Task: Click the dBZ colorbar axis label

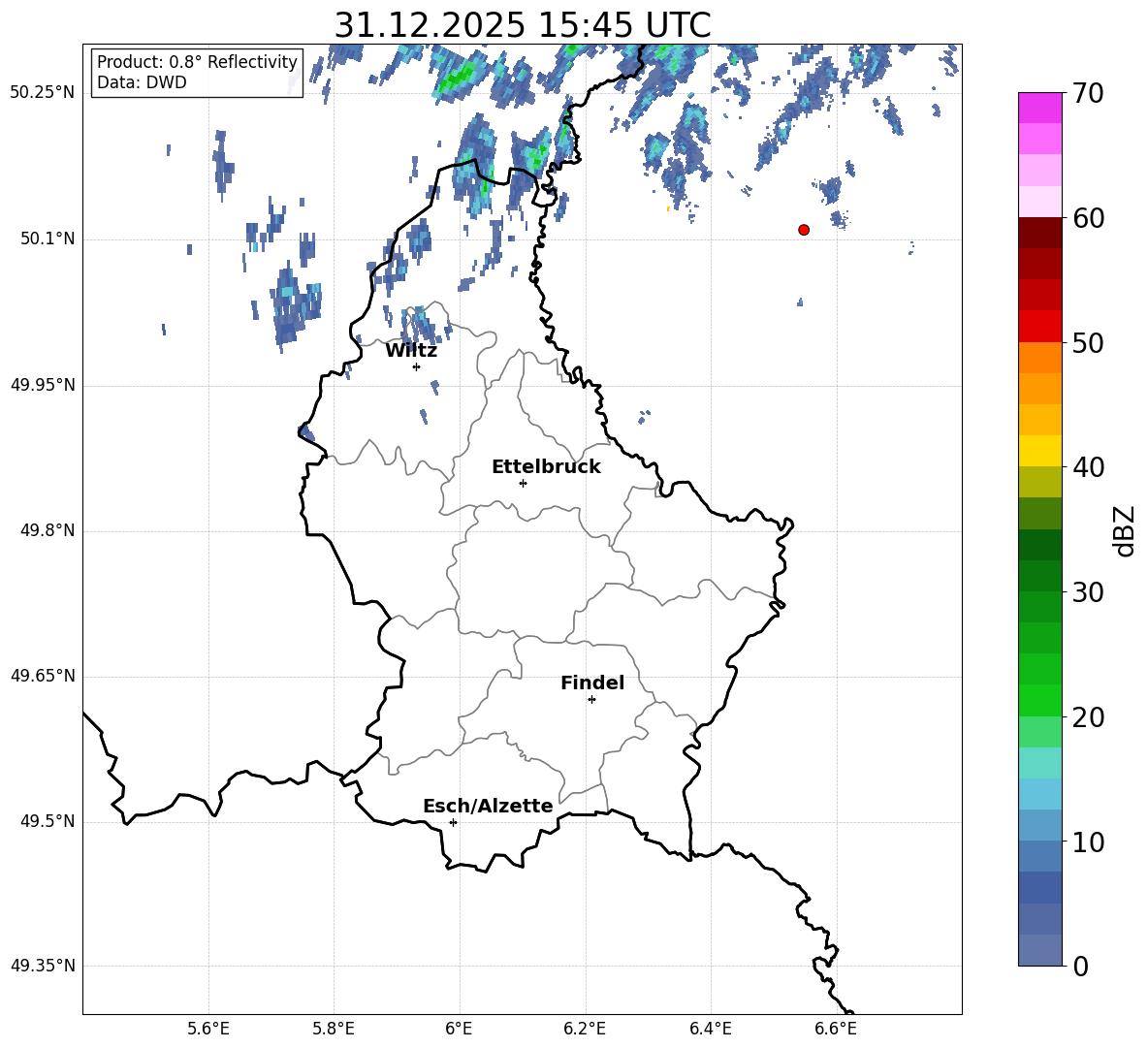Action: pos(1124,530)
